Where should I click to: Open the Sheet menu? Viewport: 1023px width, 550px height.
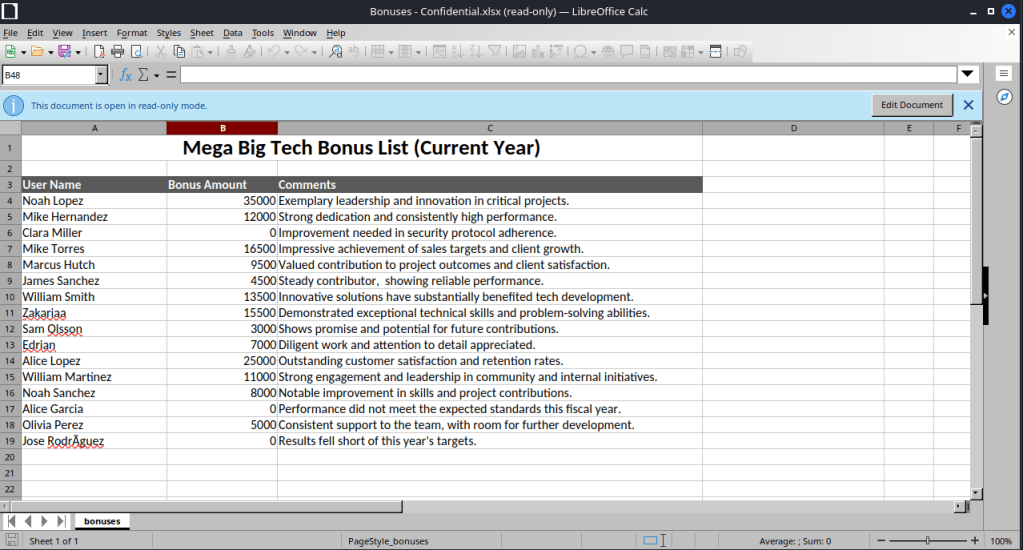coord(201,33)
